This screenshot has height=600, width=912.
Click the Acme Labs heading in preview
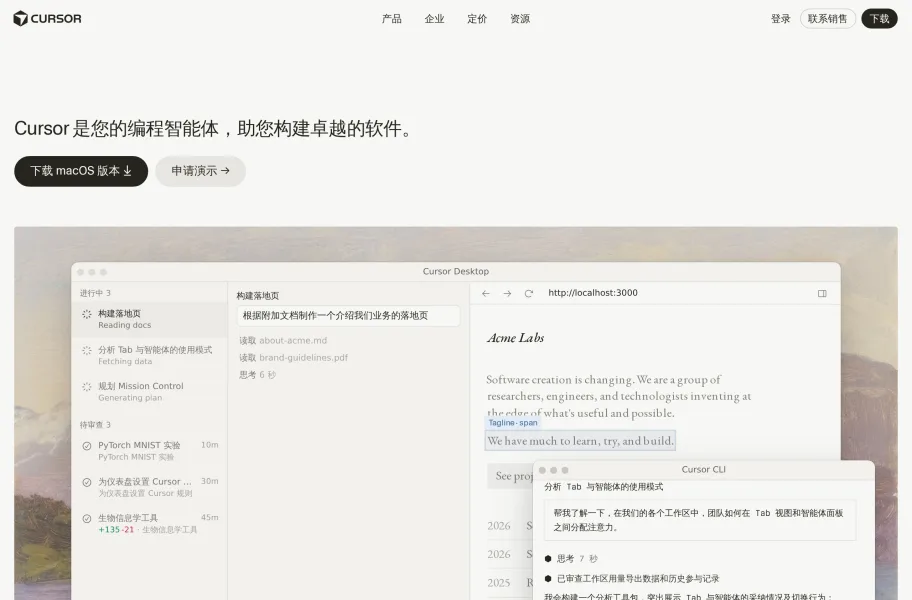point(516,338)
